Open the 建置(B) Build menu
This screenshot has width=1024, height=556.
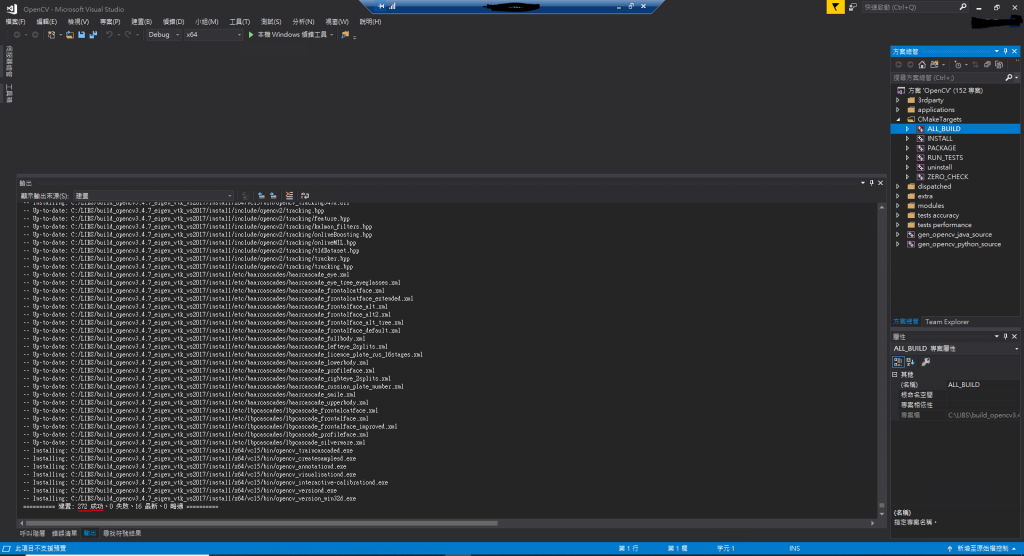(x=142, y=22)
